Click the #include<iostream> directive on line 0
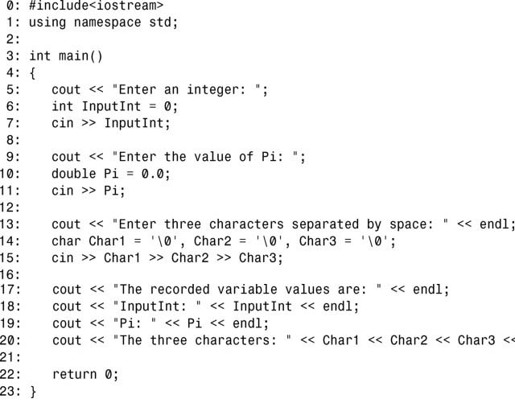 [96, 5]
